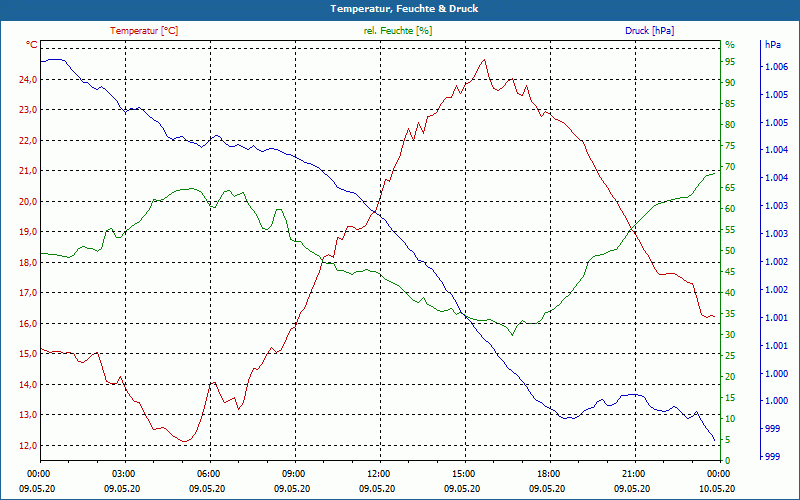
Task: Click the "23,0" temperature axis tick
Action: point(28,110)
